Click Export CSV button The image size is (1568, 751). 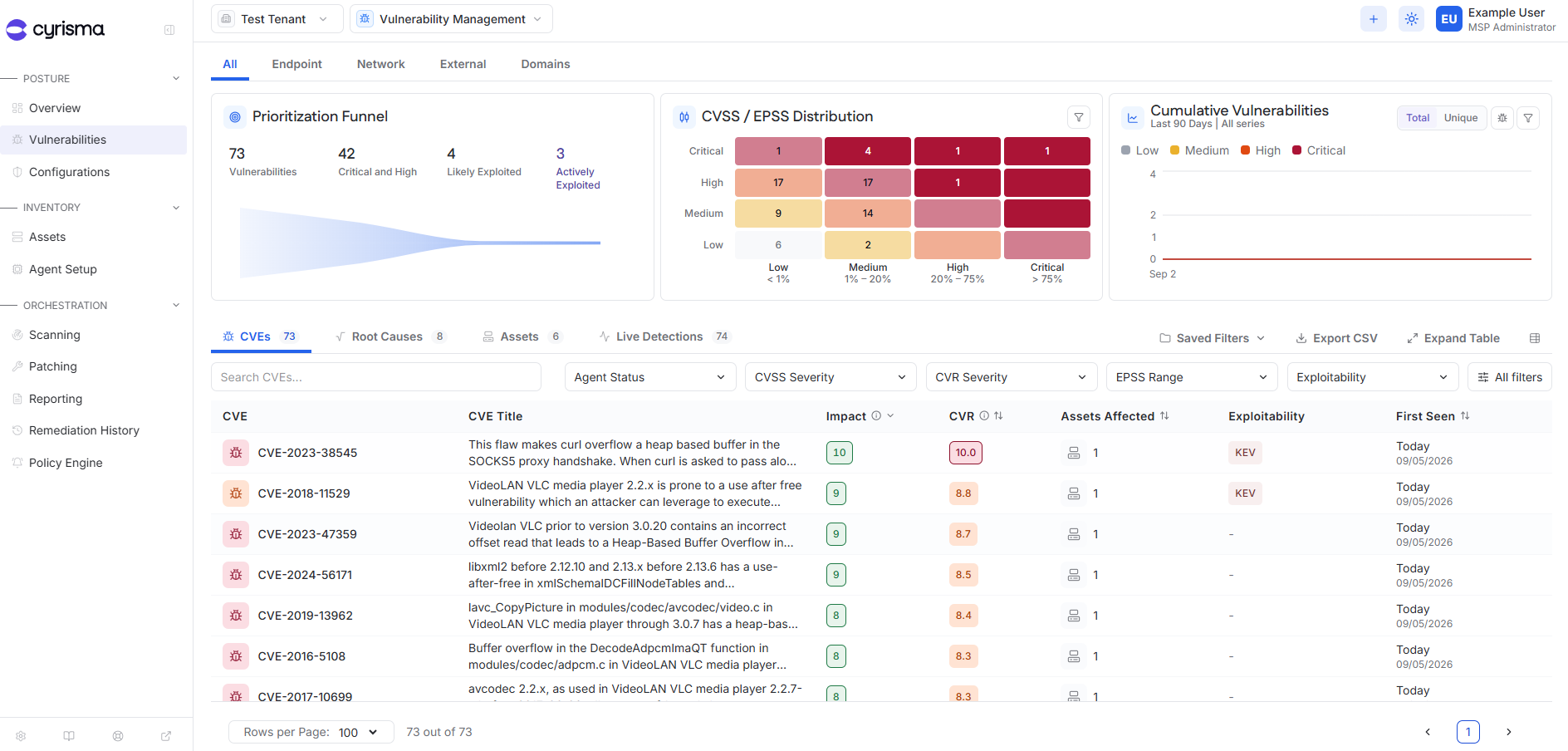point(1336,338)
